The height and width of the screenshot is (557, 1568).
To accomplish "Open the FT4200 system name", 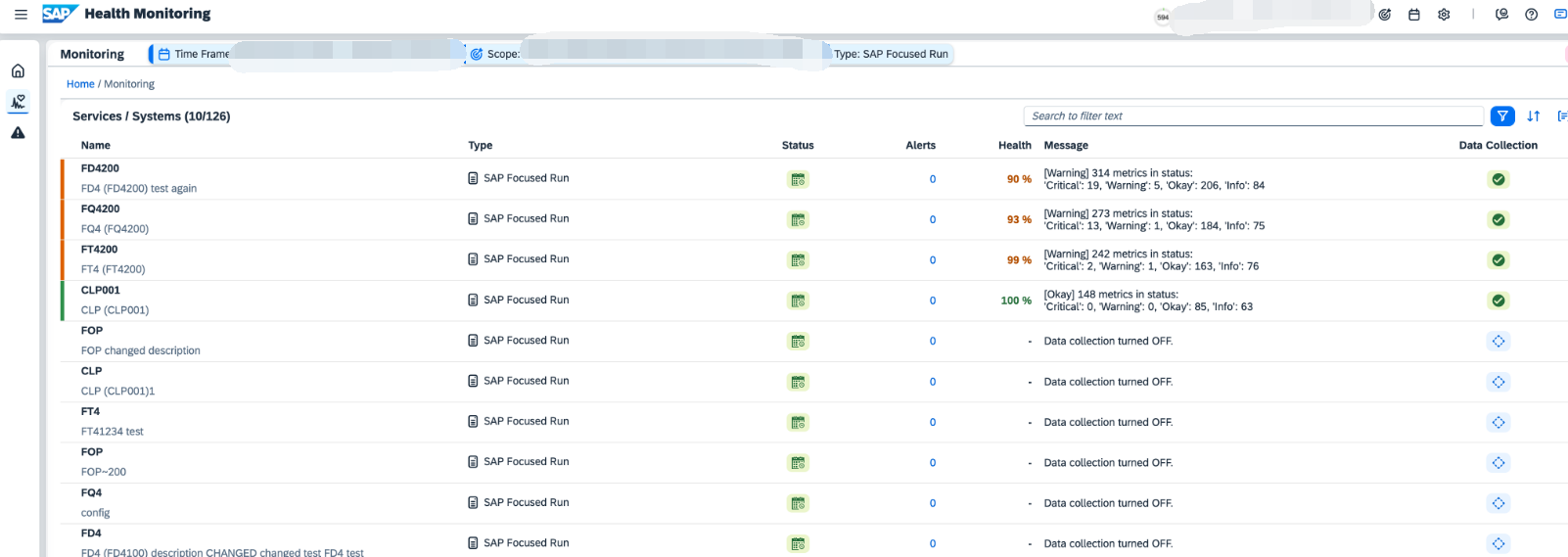I will pyautogui.click(x=99, y=250).
